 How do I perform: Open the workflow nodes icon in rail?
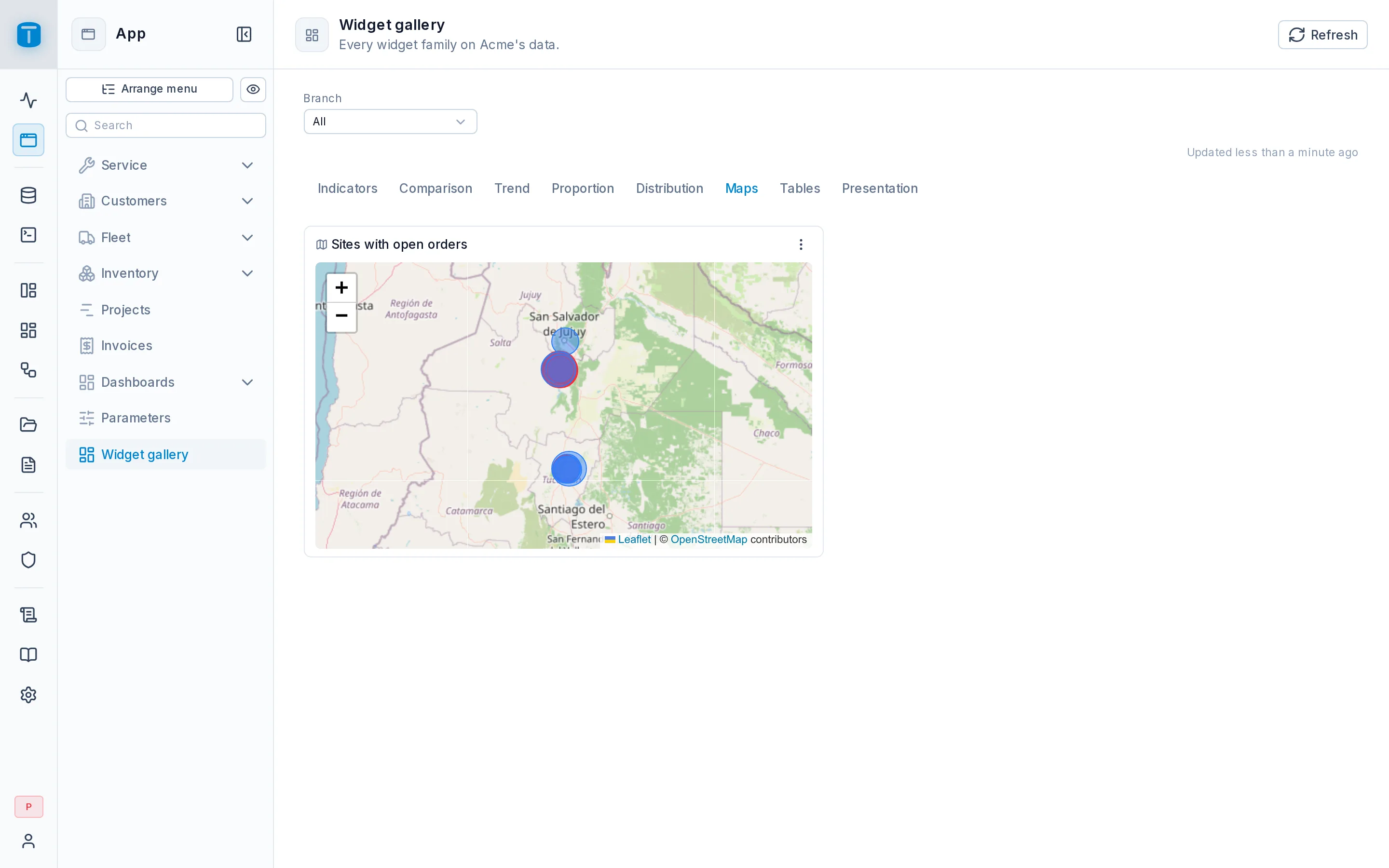28,370
